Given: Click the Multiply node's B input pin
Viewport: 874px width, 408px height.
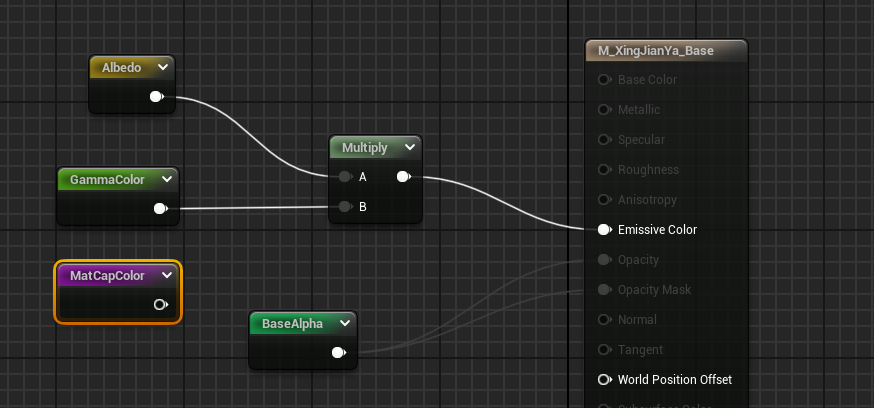Looking at the screenshot, I should [x=345, y=207].
